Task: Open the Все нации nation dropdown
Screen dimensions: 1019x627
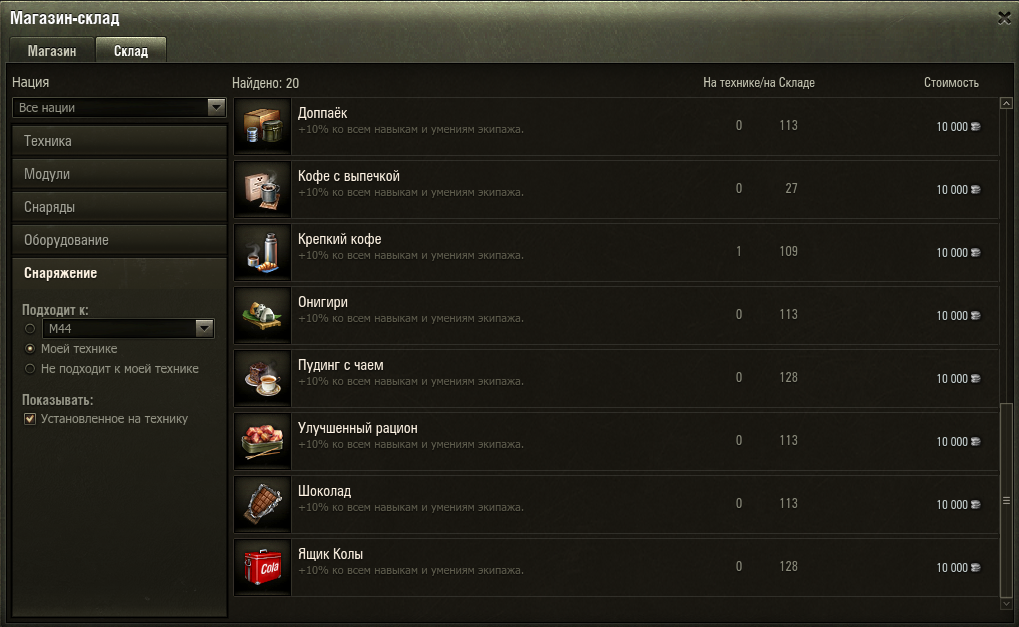Action: click(x=119, y=107)
